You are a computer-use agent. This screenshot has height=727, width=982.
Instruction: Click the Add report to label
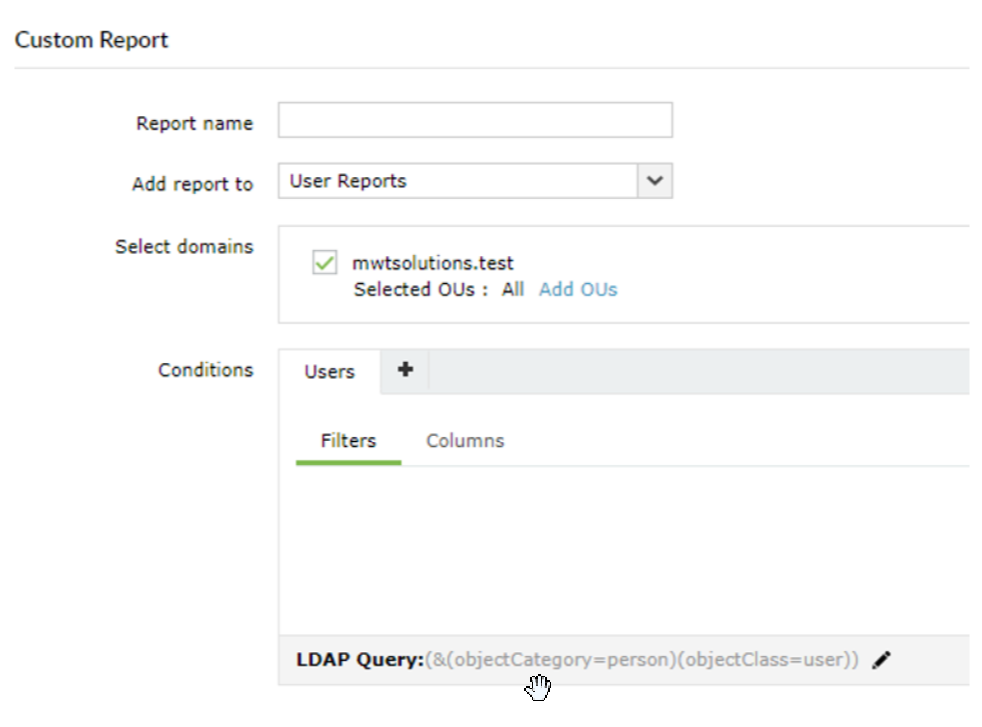pos(192,185)
